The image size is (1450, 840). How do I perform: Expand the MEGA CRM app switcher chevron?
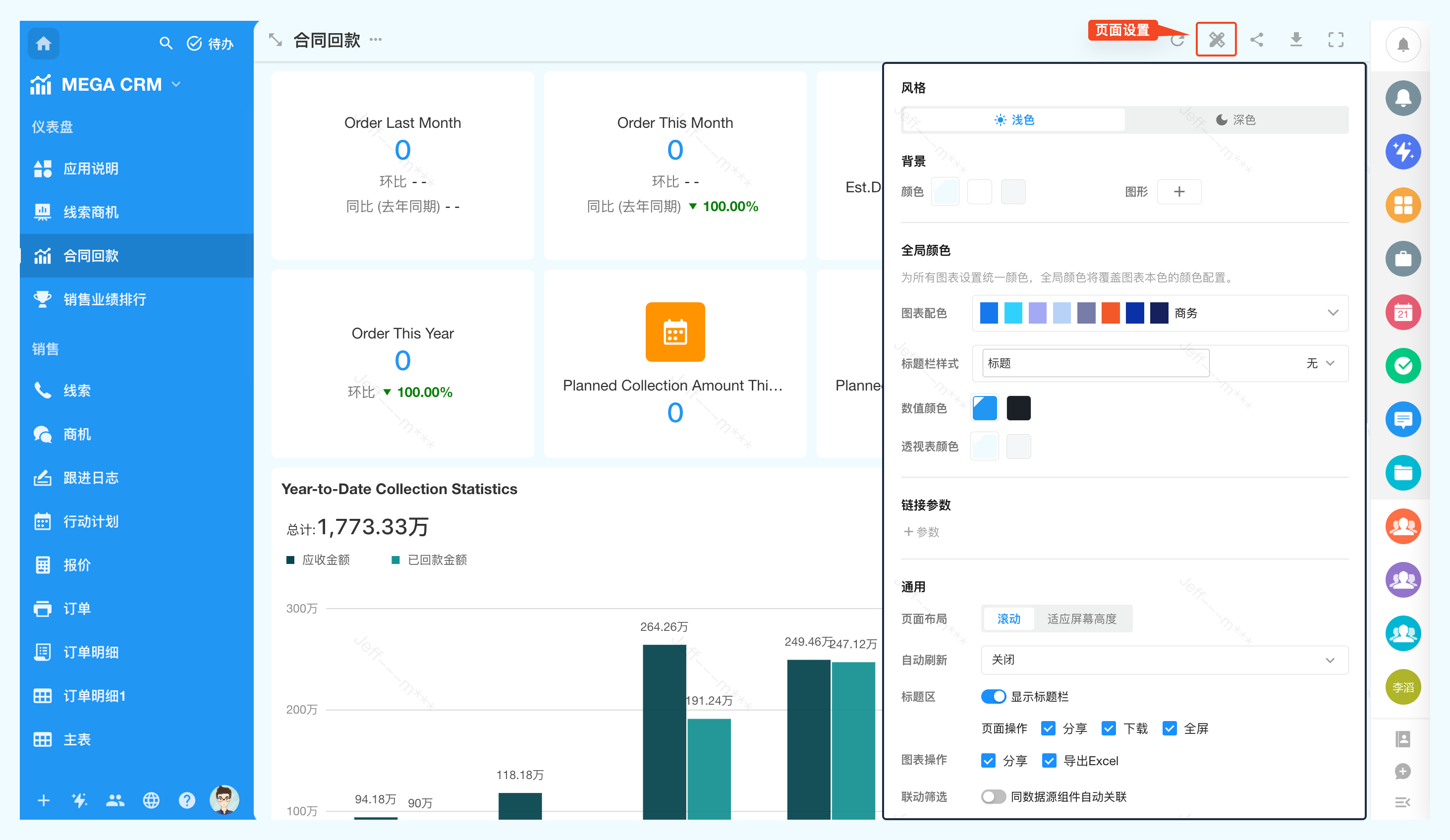coord(176,85)
